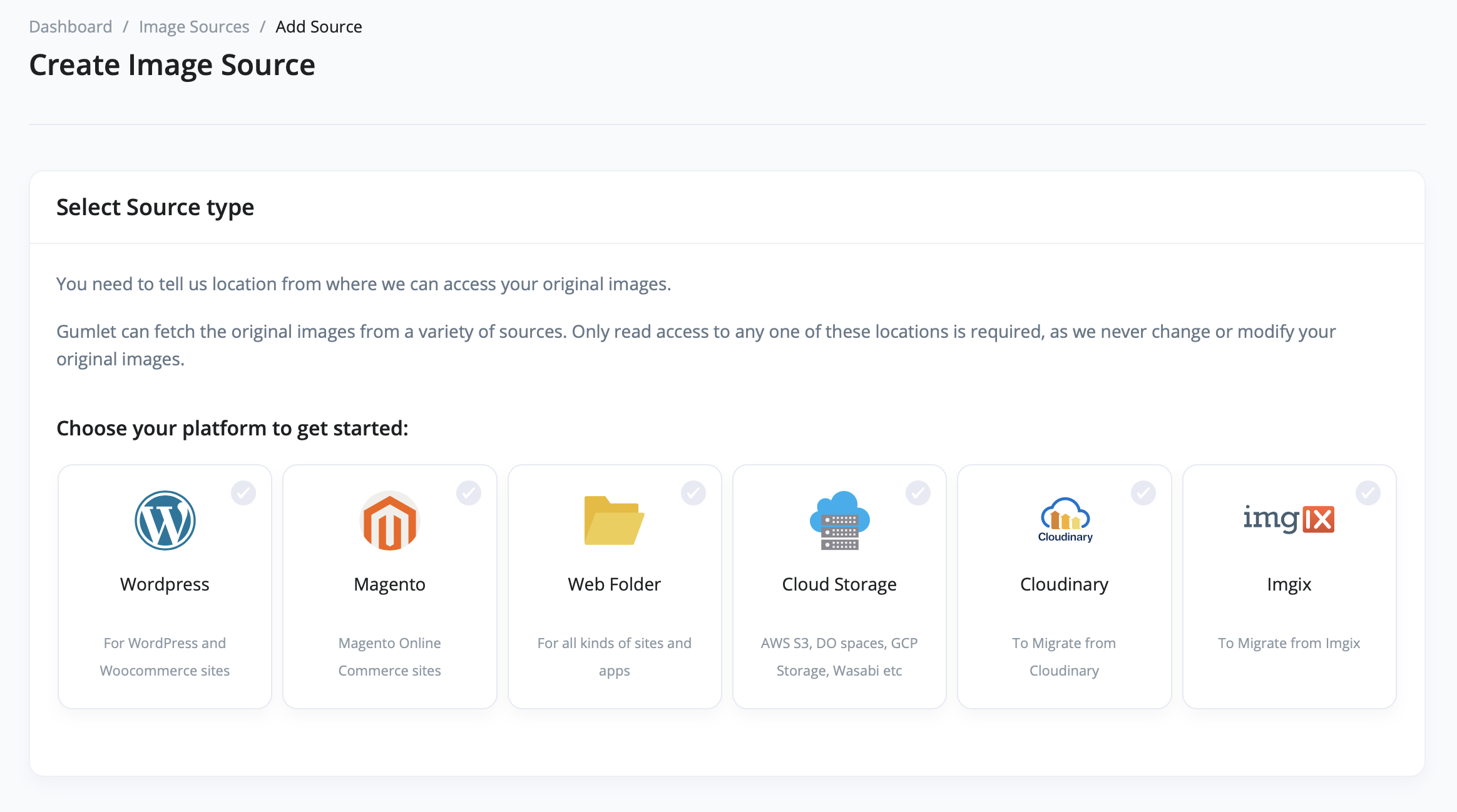
Task: Click the Add Source breadcrumb
Action: pyautogui.click(x=319, y=27)
